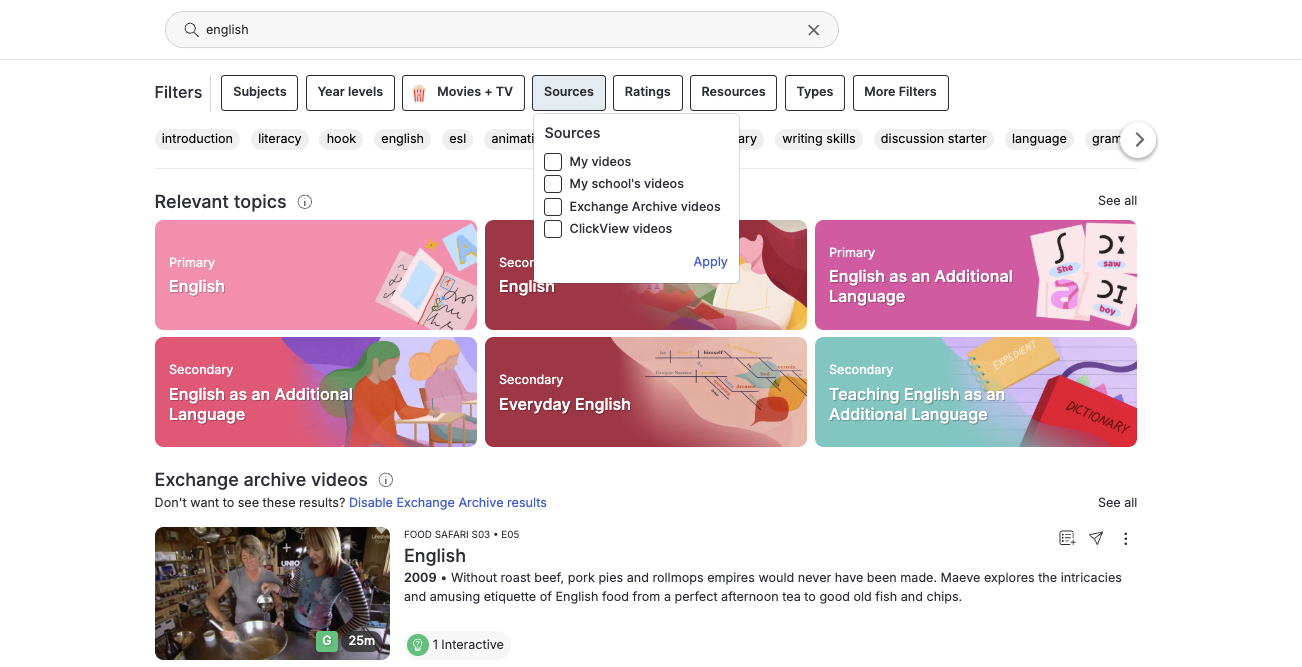This screenshot has width=1302, height=667.
Task: Click the green interactive lightbulb icon
Action: 418,645
